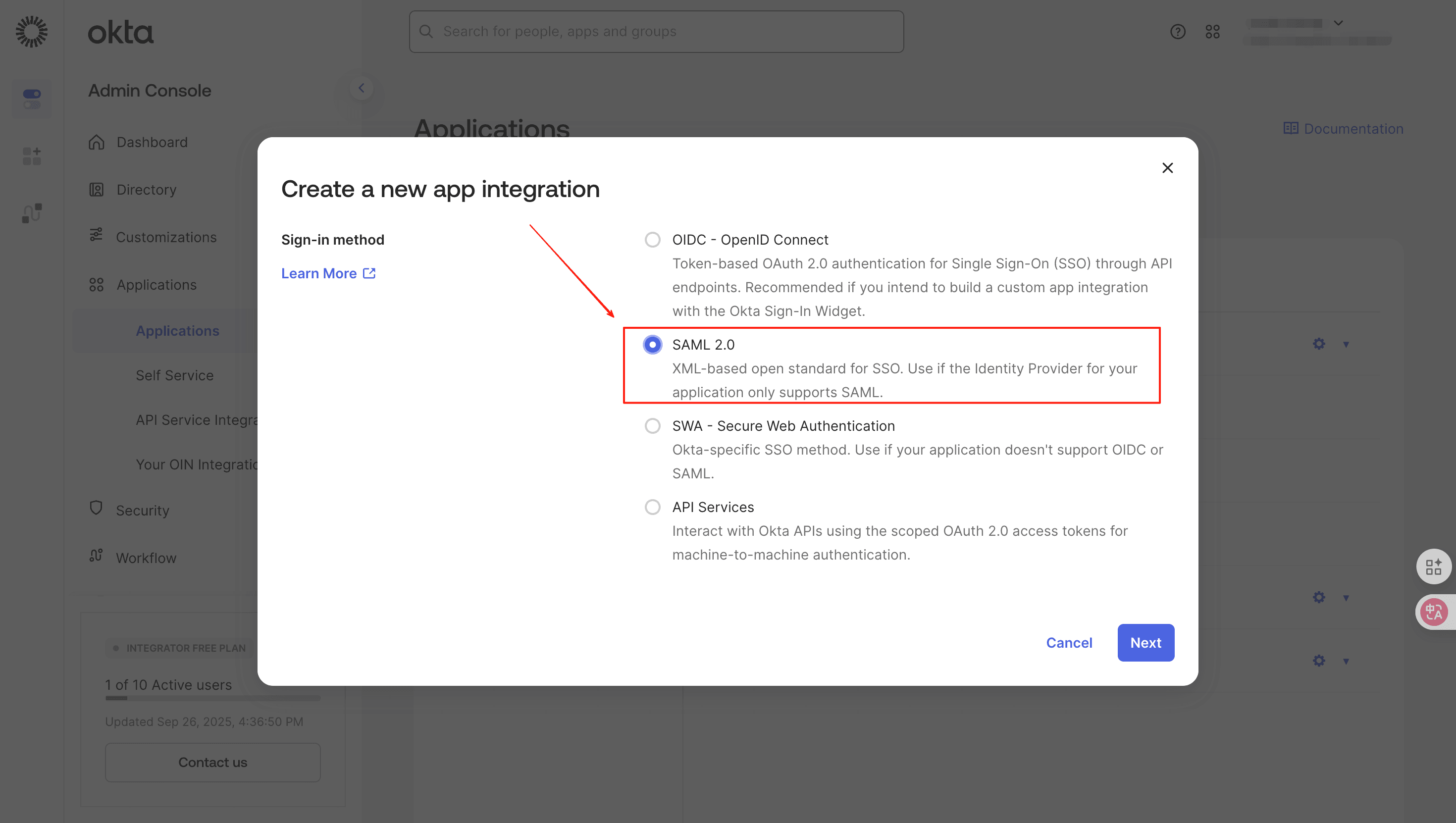Click the Security shield icon

96,508
